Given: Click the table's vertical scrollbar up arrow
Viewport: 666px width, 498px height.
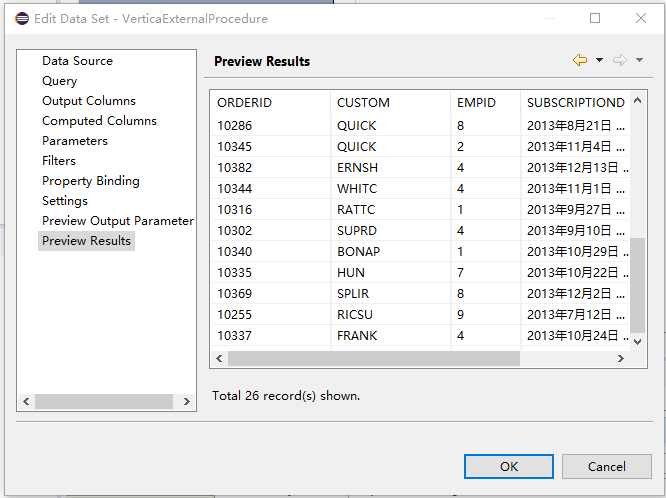Looking at the screenshot, I should (638, 100).
